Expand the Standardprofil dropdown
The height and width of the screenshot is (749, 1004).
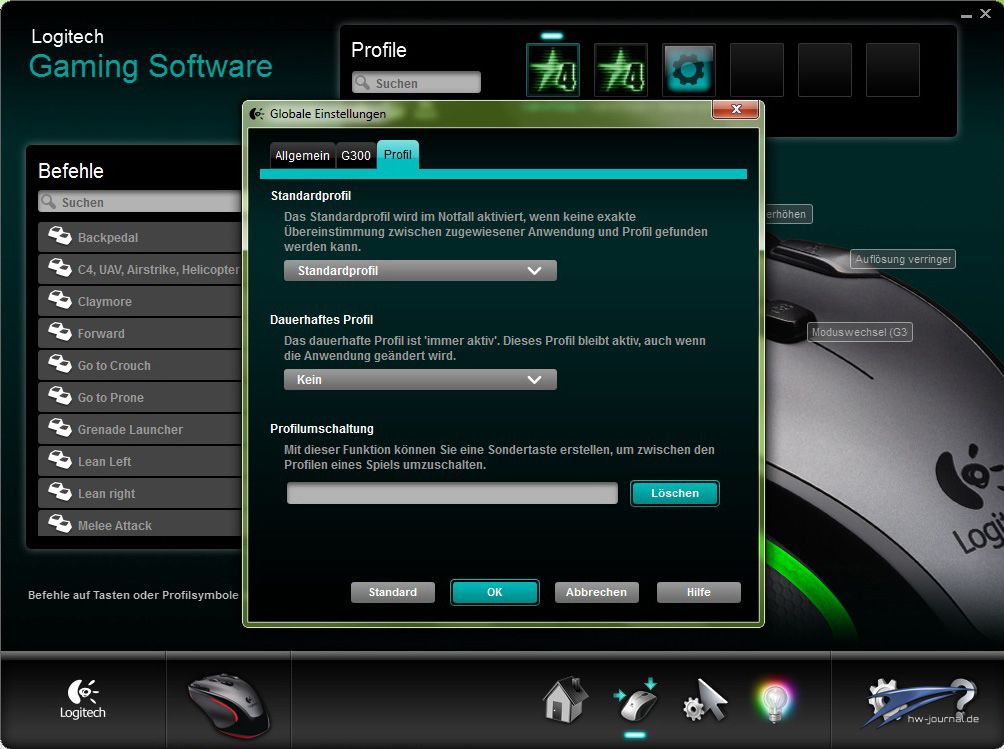420,271
